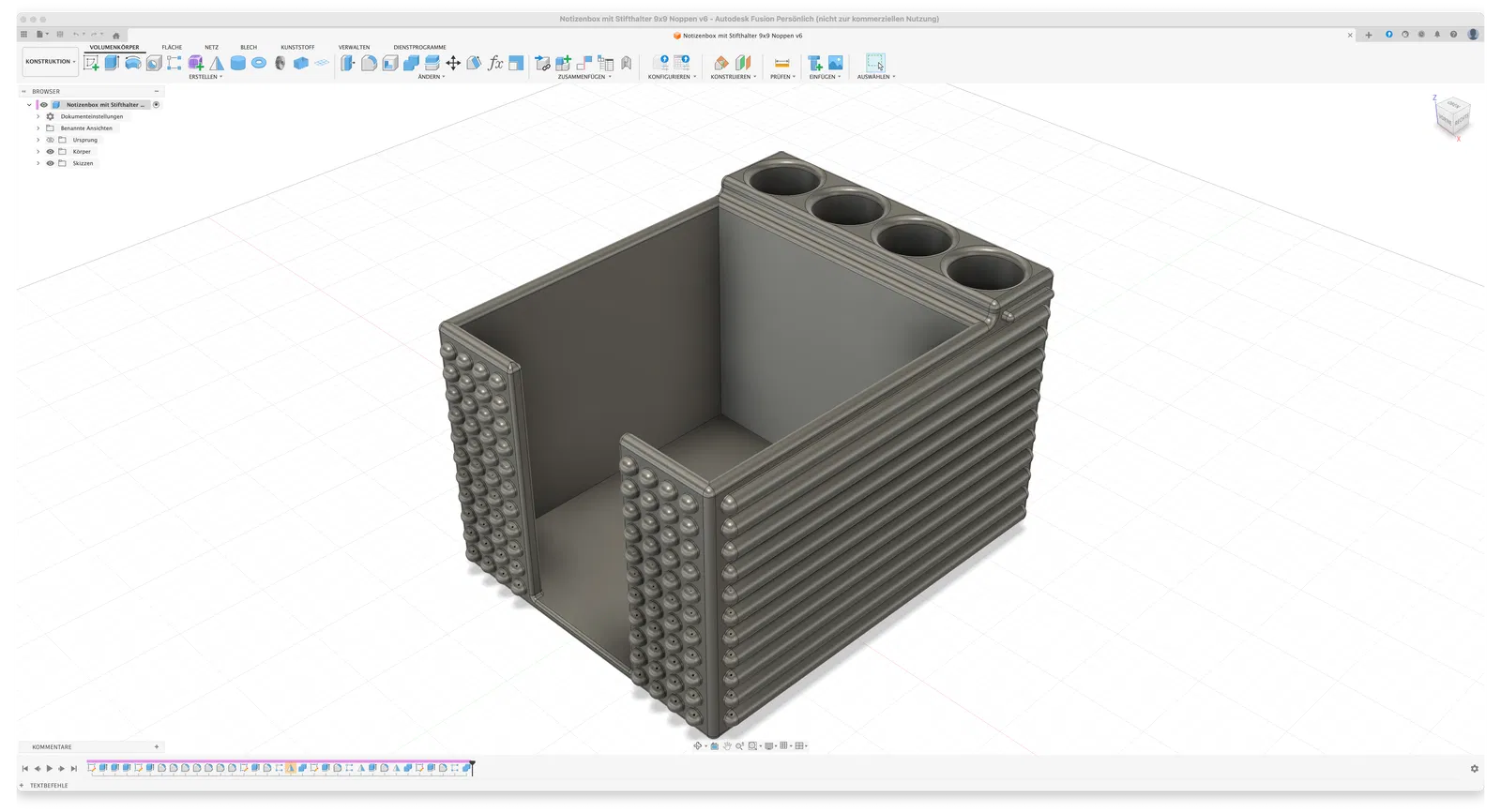Select the Torus primitive tool
The width and height of the screenshot is (1501, 812).
pyautogui.click(x=259, y=63)
